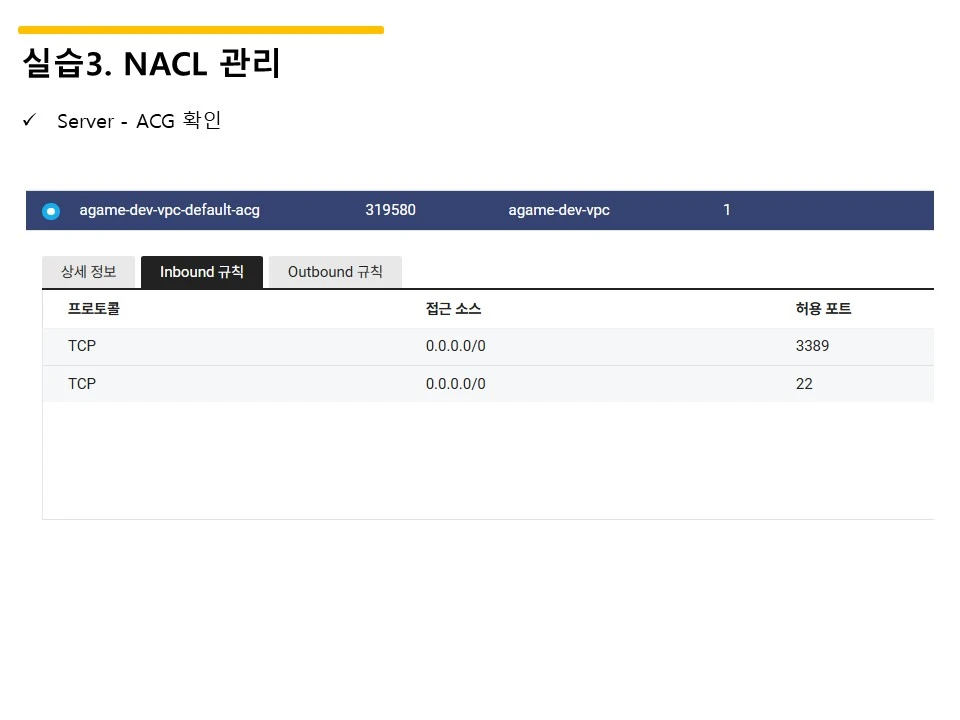
Task: Select the agame-dev-vpc-default-acg radio button
Action: coord(51,211)
